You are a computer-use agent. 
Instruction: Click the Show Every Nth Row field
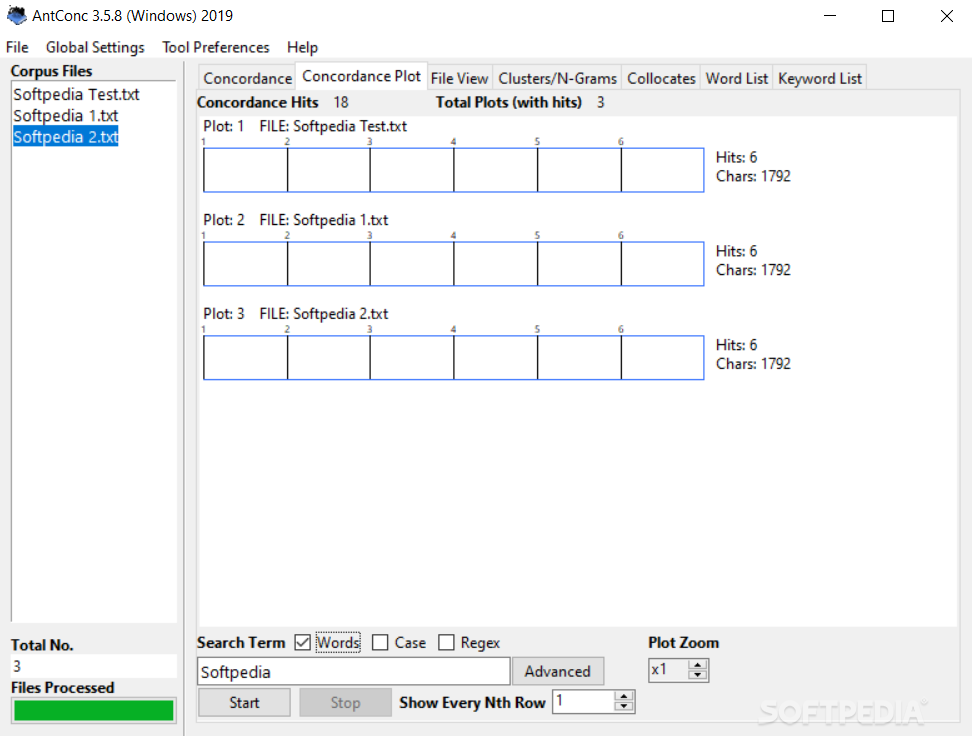click(x=583, y=701)
